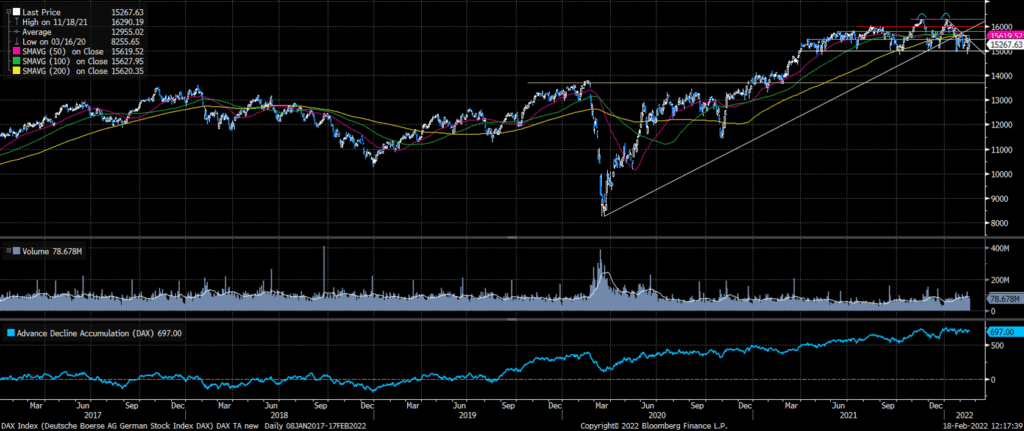Click the 200M volume axis label
Viewport: 1024px width, 431px height.
coord(998,280)
